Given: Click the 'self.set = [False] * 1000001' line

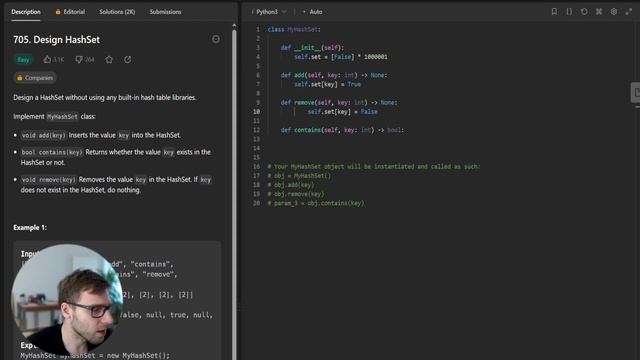Looking at the screenshot, I should click(341, 57).
